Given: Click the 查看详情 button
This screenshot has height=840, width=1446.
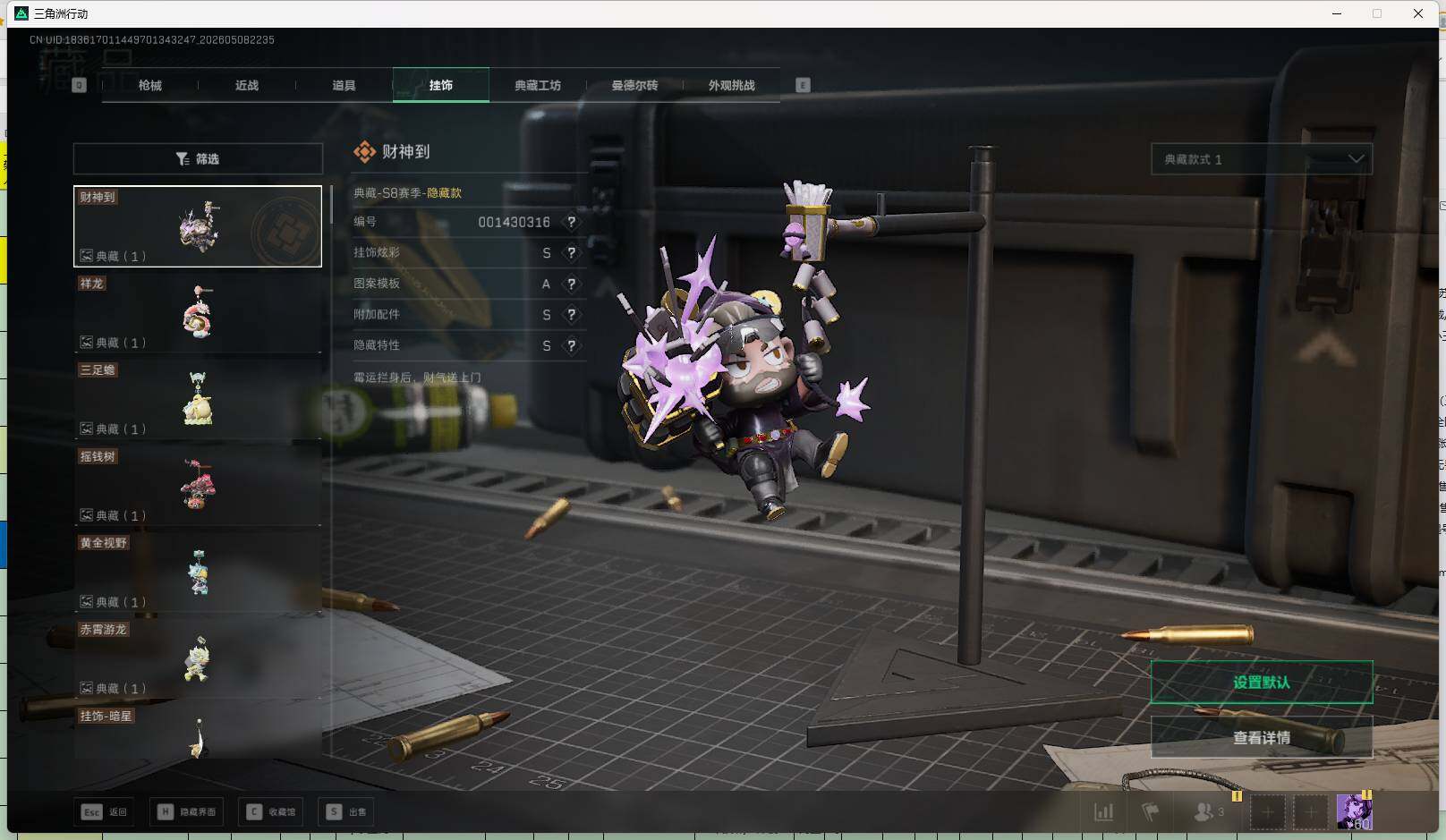Looking at the screenshot, I should pos(1262,738).
